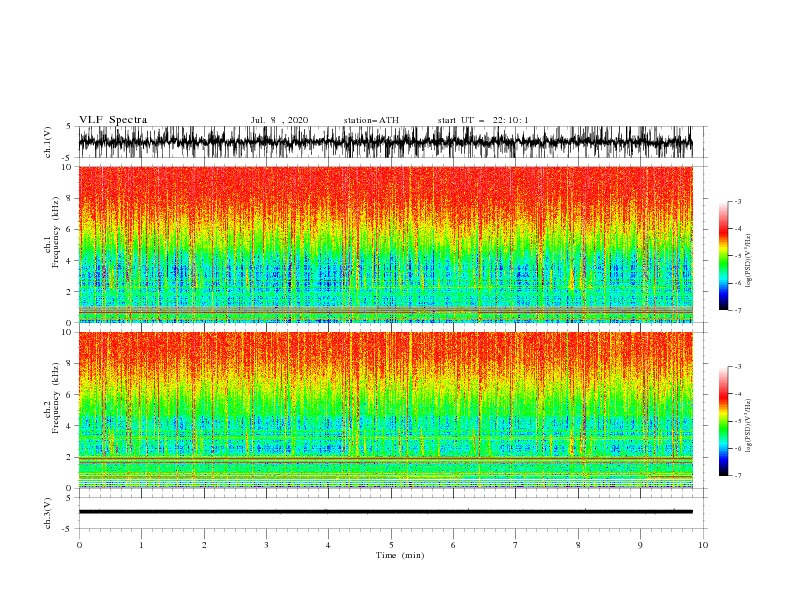The width and height of the screenshot is (792, 612).
Task: Click the "ch.1(V)" axis label
Action: tap(48, 142)
